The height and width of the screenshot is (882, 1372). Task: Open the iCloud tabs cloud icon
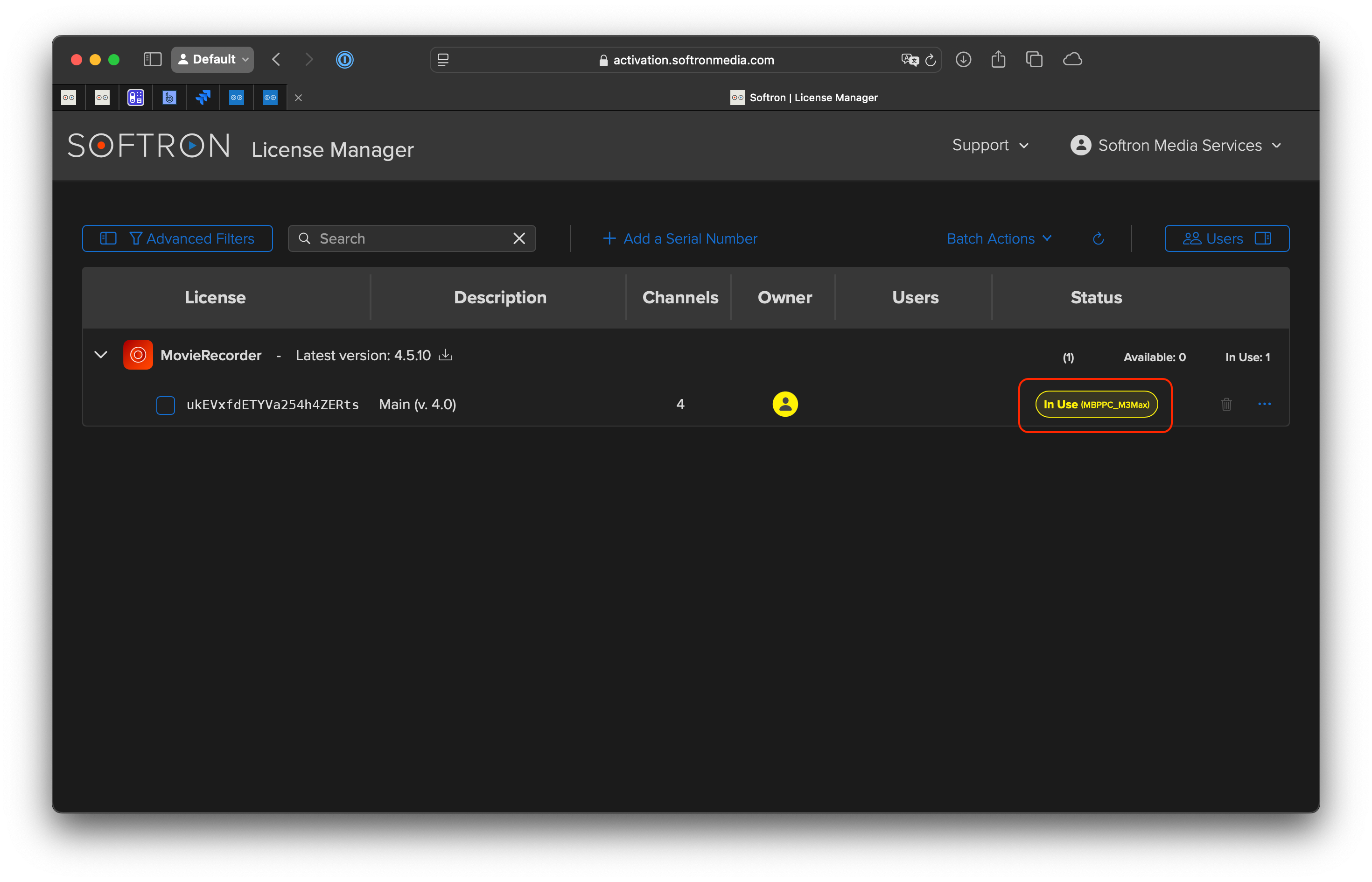tap(1072, 60)
